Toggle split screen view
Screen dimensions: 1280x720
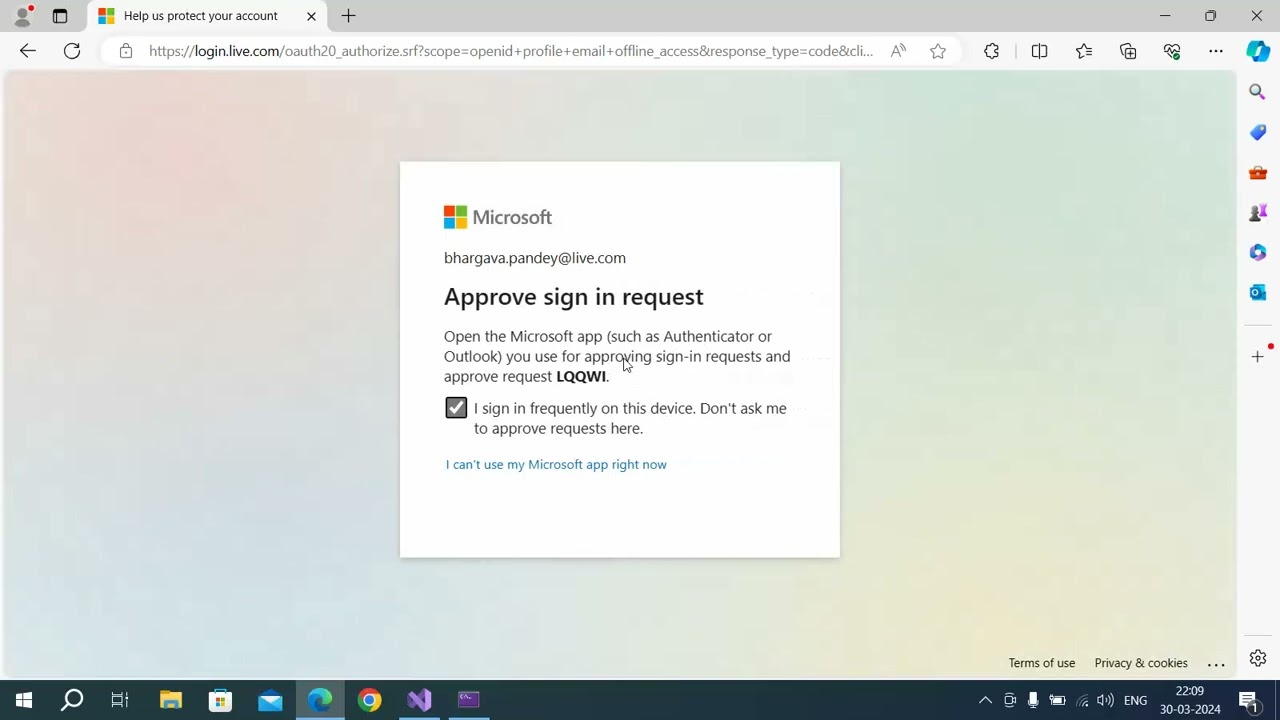click(x=1039, y=51)
